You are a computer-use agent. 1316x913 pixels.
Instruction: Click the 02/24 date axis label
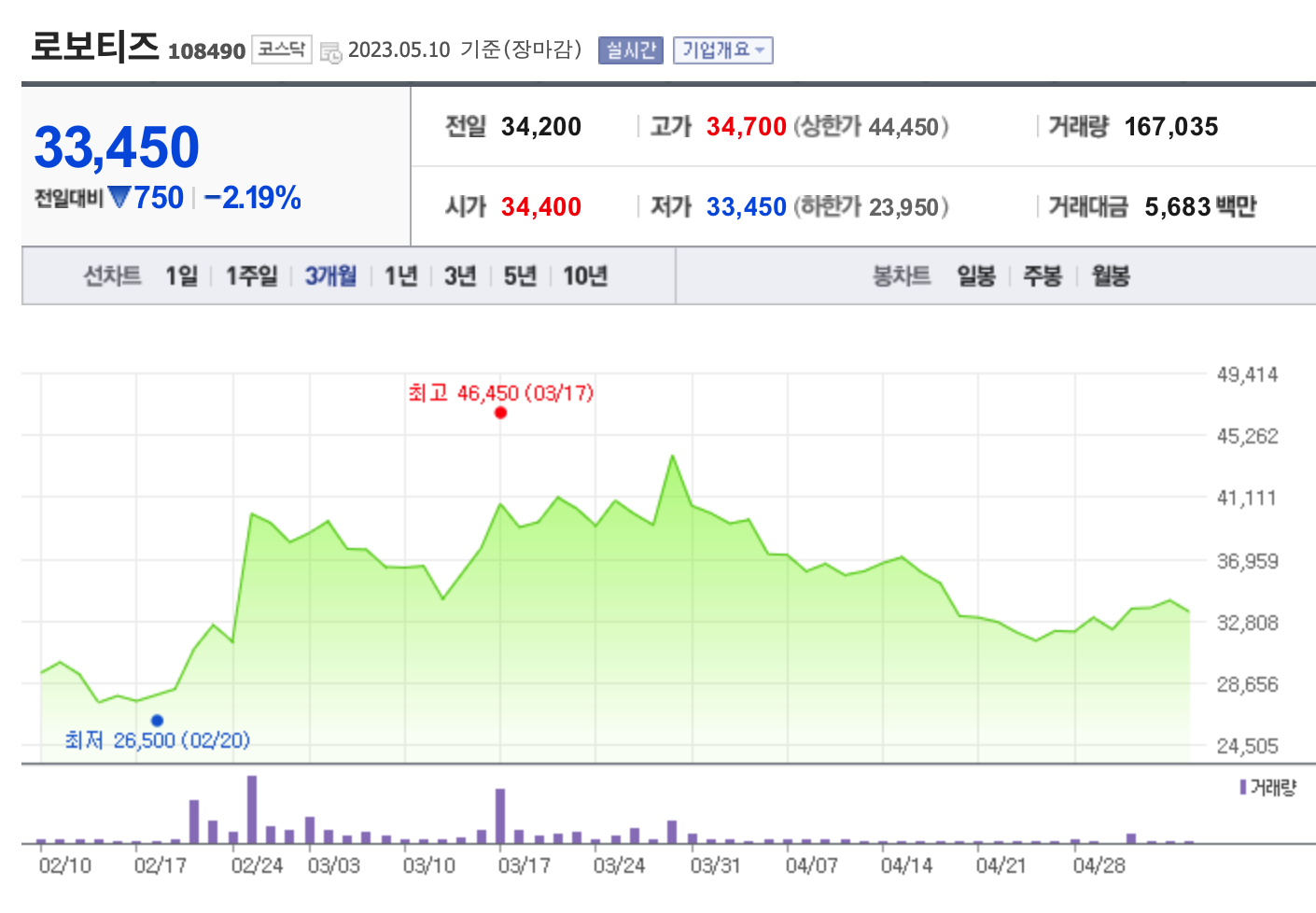coord(257,865)
